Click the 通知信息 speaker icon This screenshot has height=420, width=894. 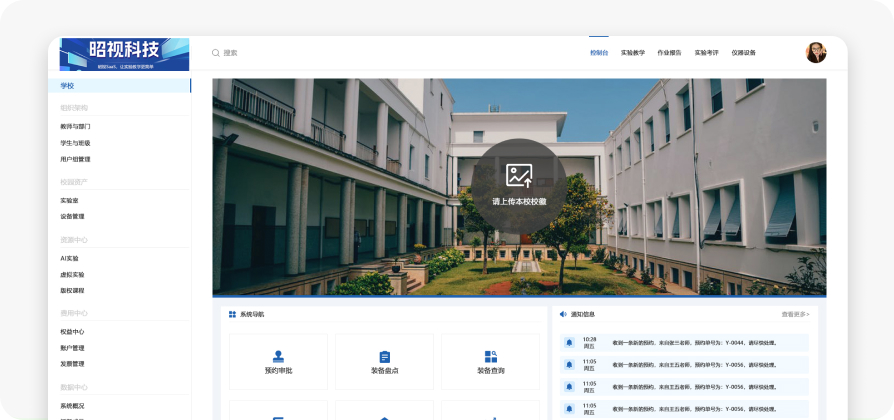tap(563, 314)
